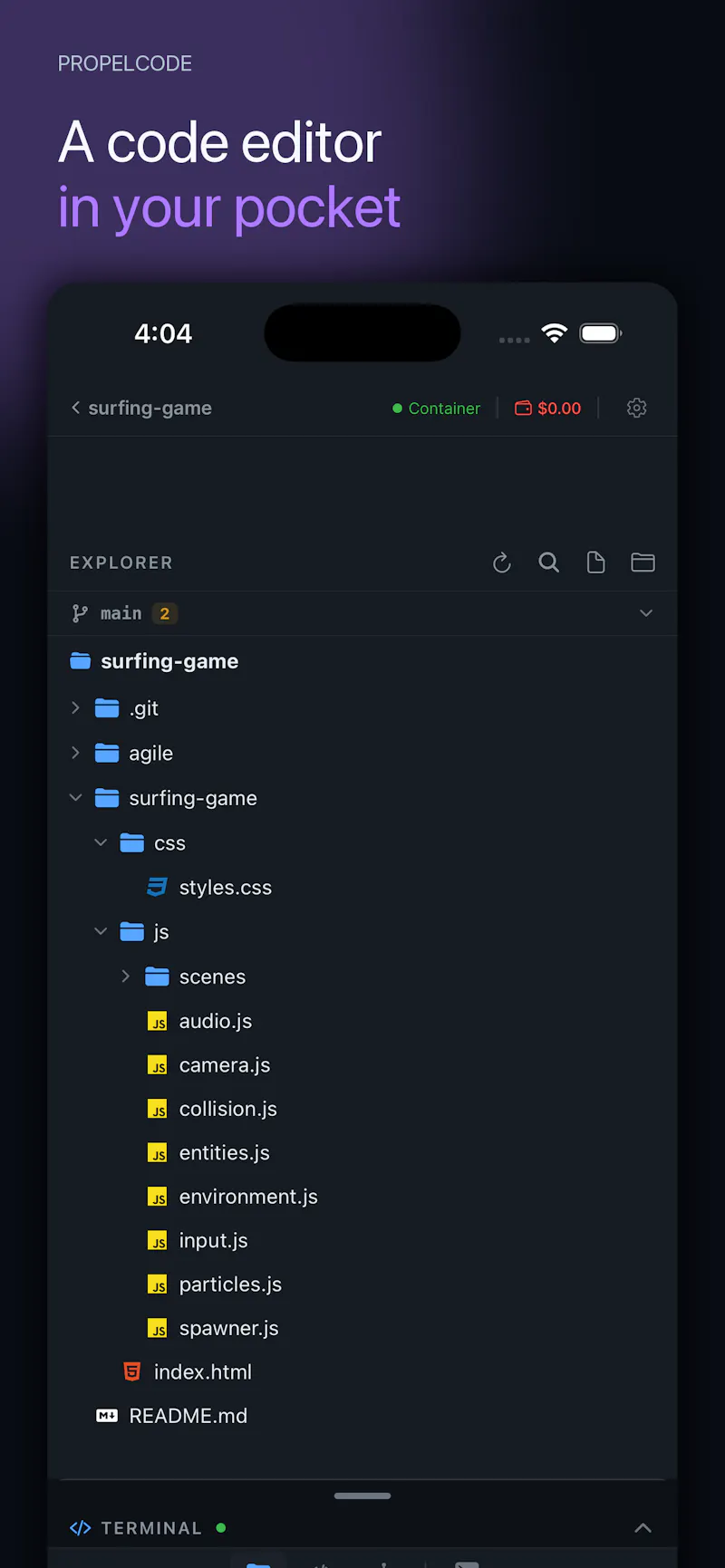This screenshot has height=1568, width=725.
Task: Open the explorer search icon
Action: click(x=548, y=563)
